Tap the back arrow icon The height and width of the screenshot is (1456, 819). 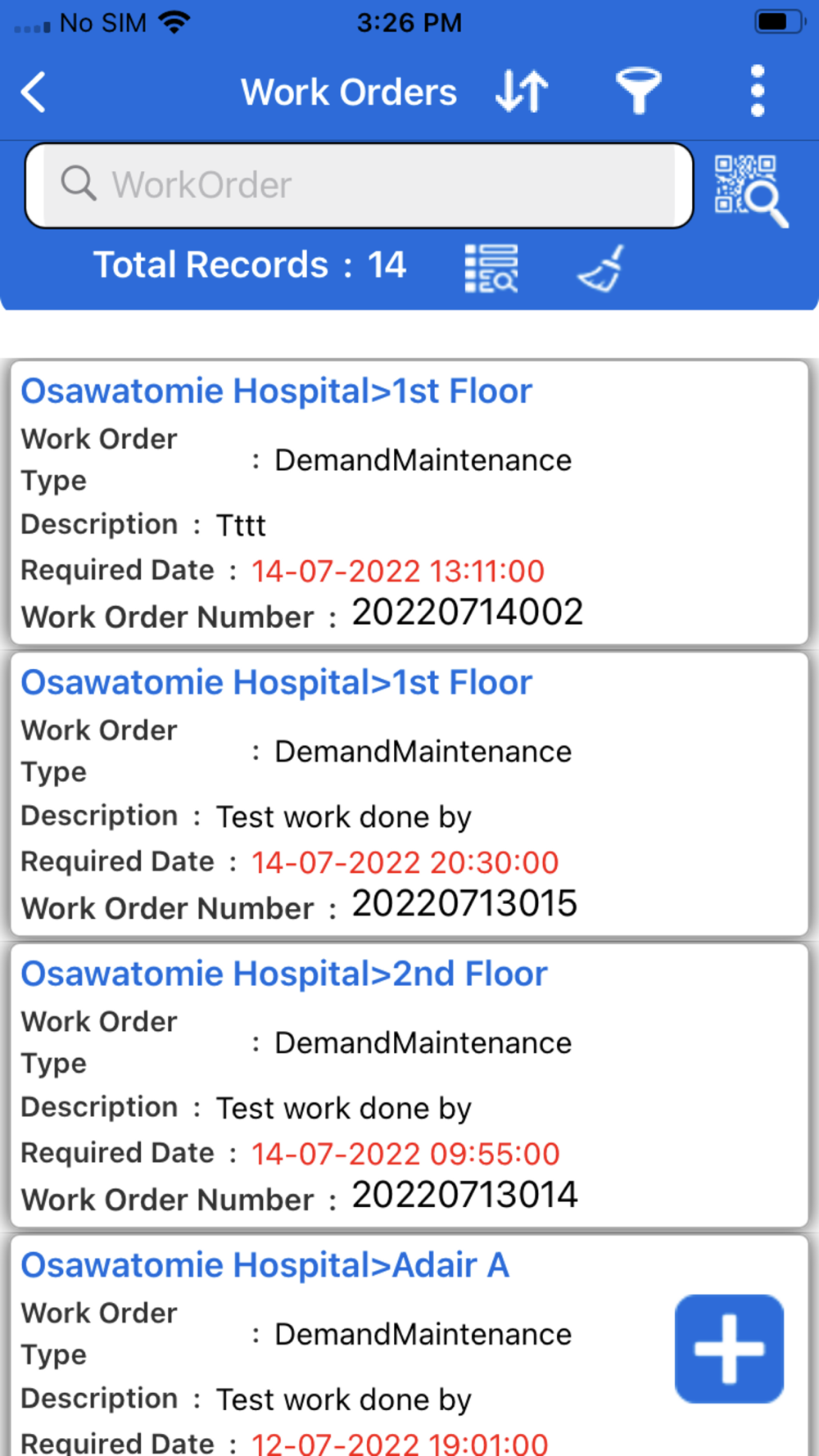pyautogui.click(x=34, y=92)
